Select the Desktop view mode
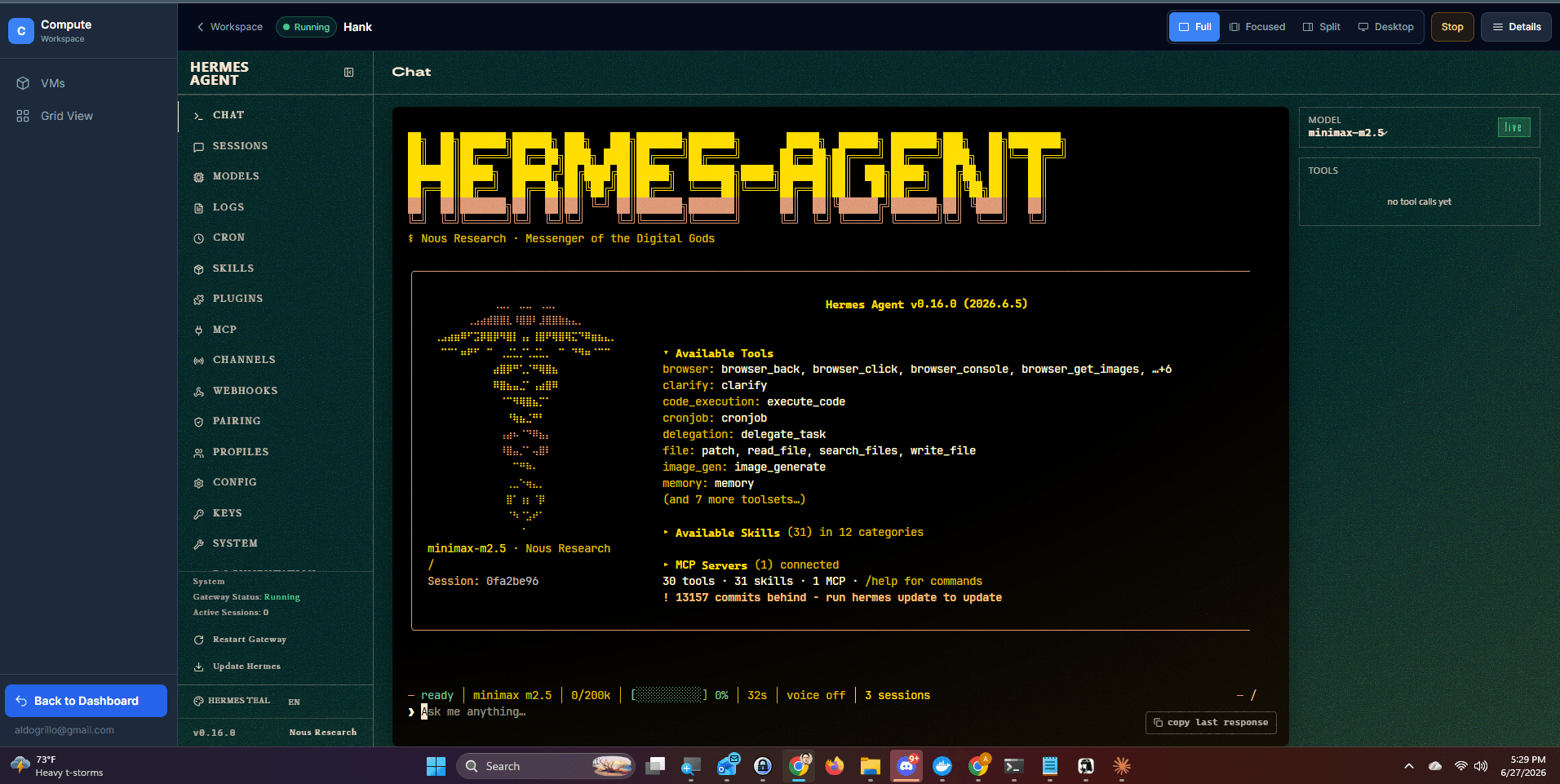This screenshot has height=784, width=1560. 1386,27
